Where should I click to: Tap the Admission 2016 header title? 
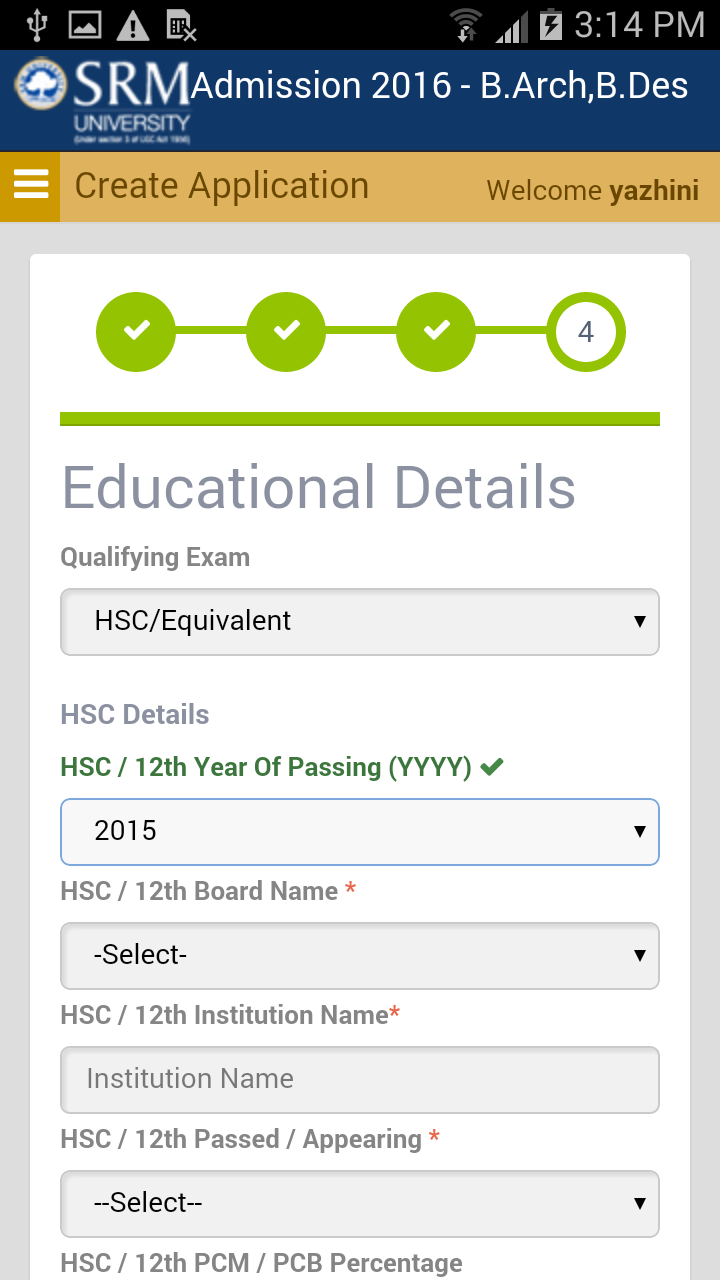click(440, 86)
